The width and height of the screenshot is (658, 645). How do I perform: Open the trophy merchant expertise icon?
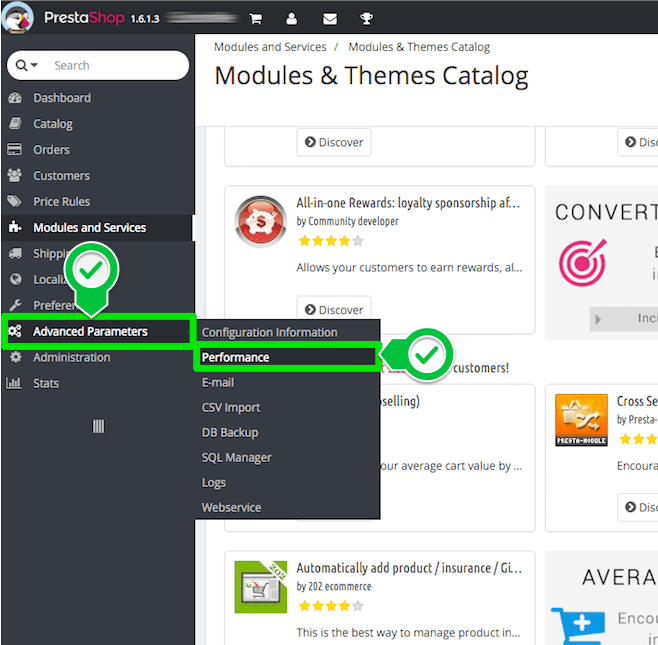[x=366, y=19]
